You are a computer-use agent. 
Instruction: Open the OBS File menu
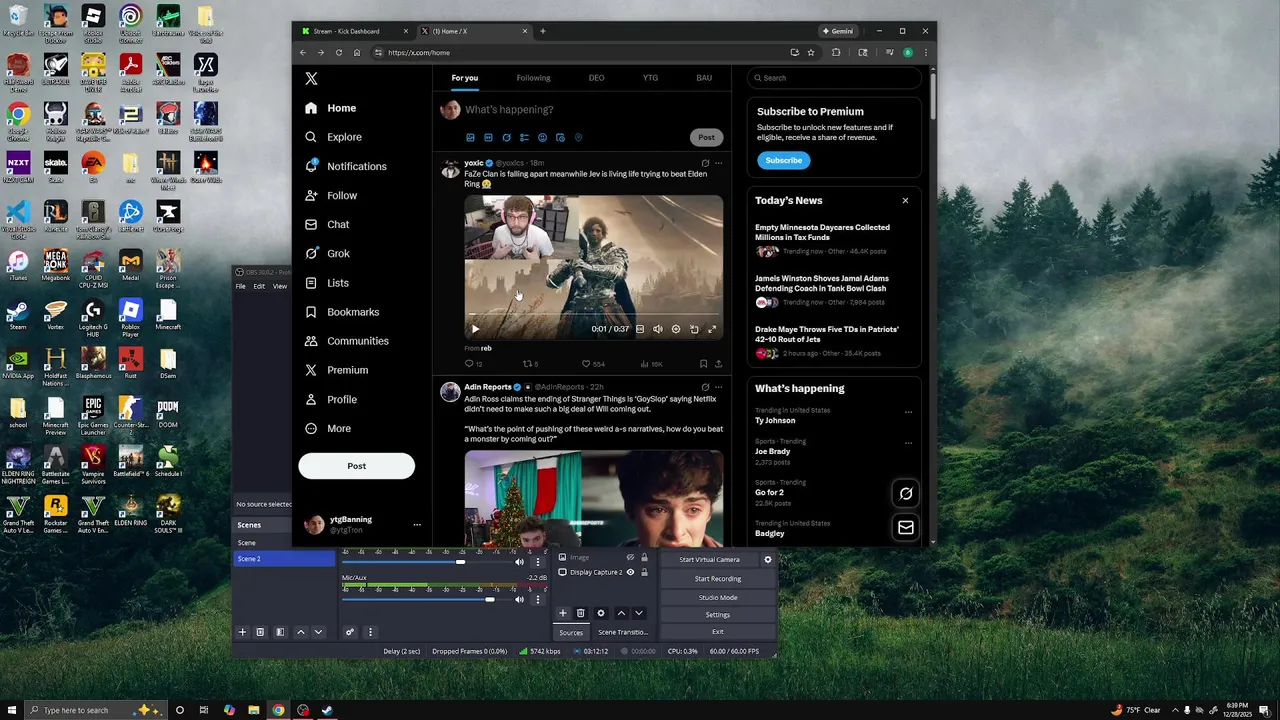coord(240,286)
